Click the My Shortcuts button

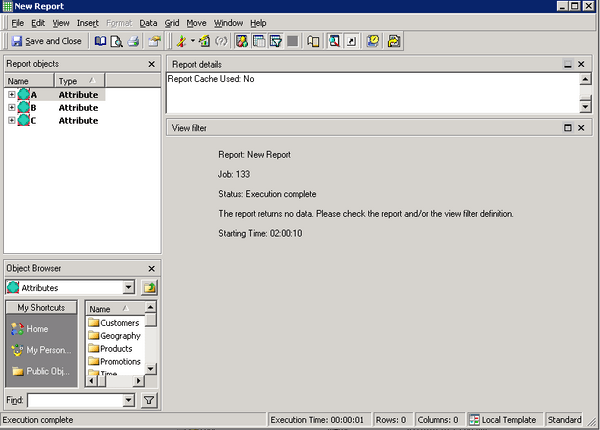[x=41, y=307]
